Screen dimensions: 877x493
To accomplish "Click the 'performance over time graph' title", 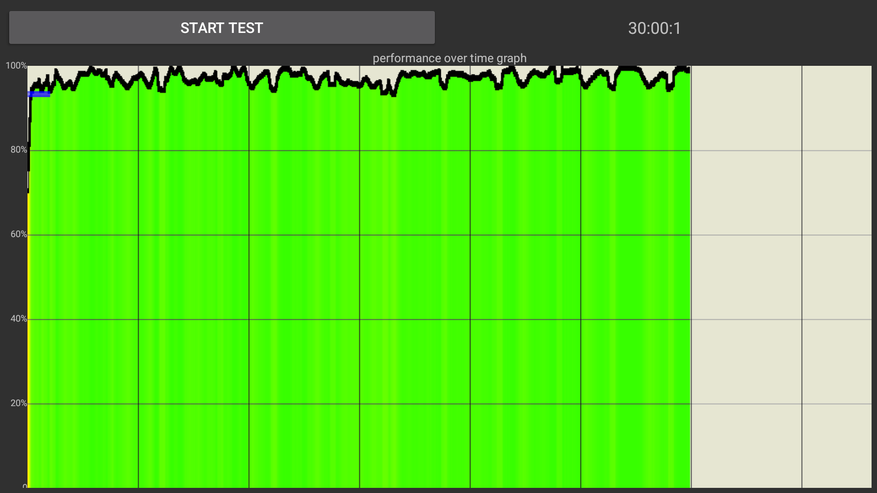I will (449, 58).
